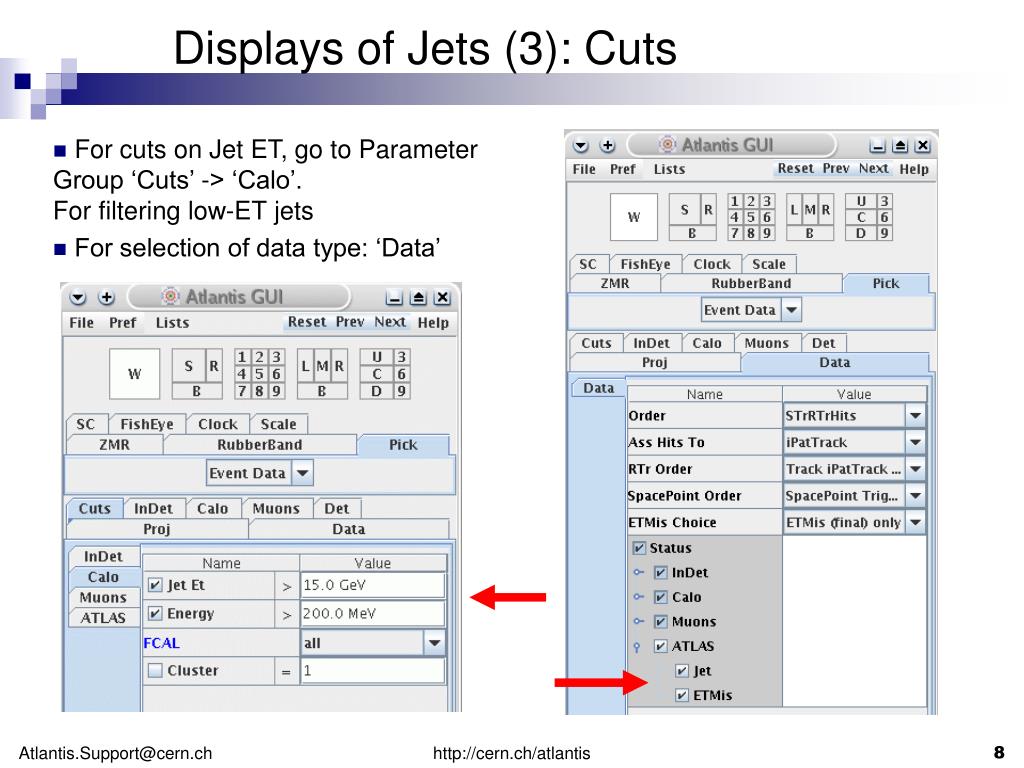Click the '=' operator next to Cluster
Viewport: 1024px width, 768px height.
pyautogui.click(x=286, y=671)
